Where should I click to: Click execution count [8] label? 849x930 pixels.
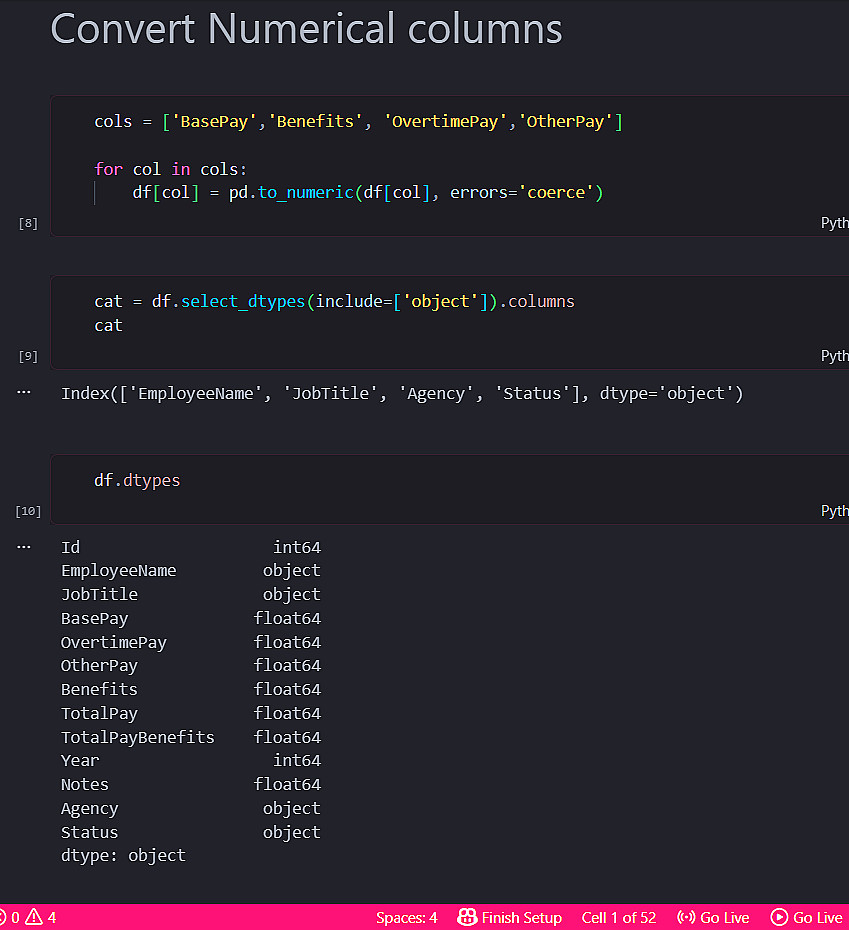[x=28, y=223]
